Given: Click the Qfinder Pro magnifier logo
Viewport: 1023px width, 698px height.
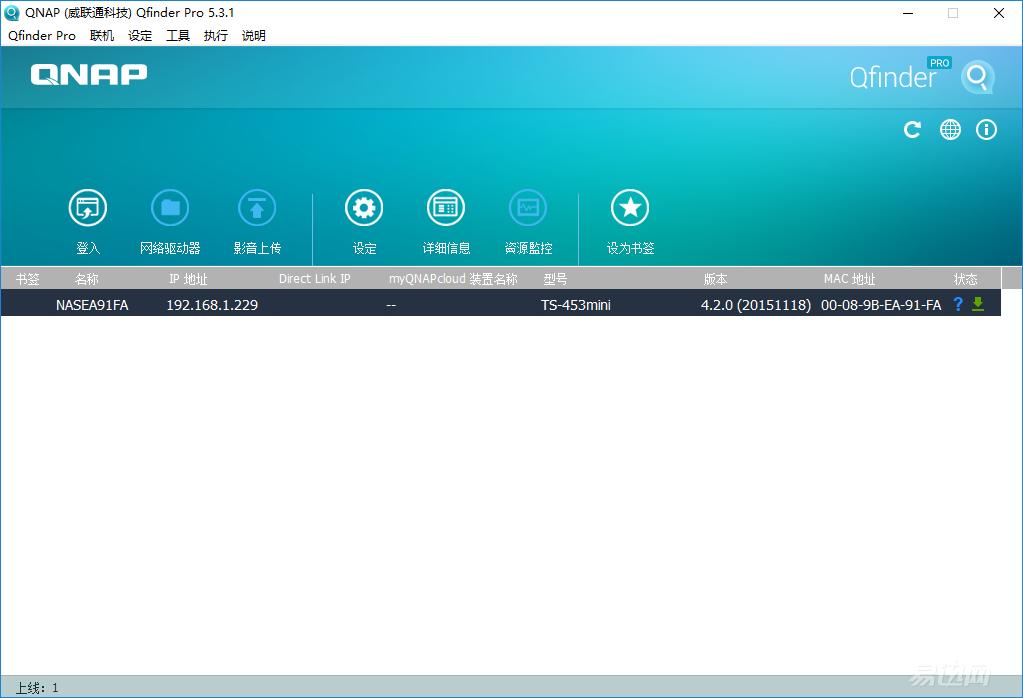Looking at the screenshot, I should 977,77.
